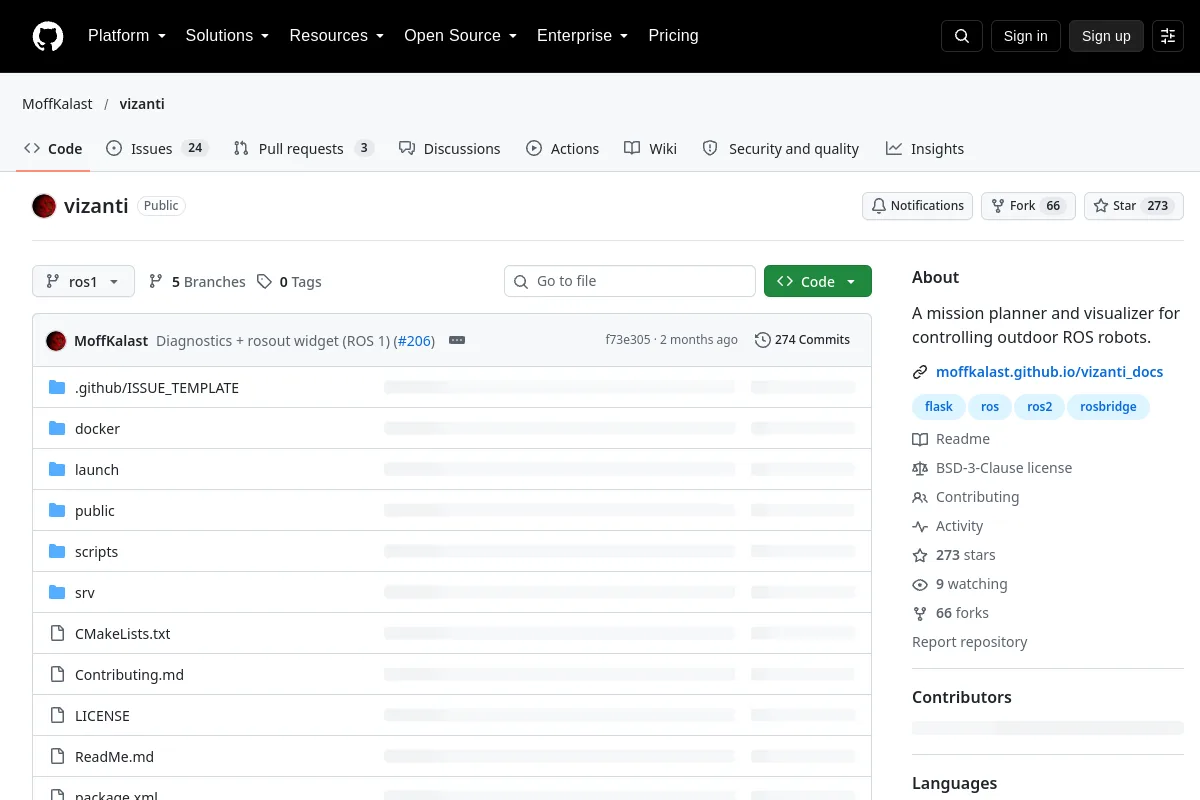1200x800 pixels.
Task: Click the tag icon next to 0 Tags
Action: 264,282
